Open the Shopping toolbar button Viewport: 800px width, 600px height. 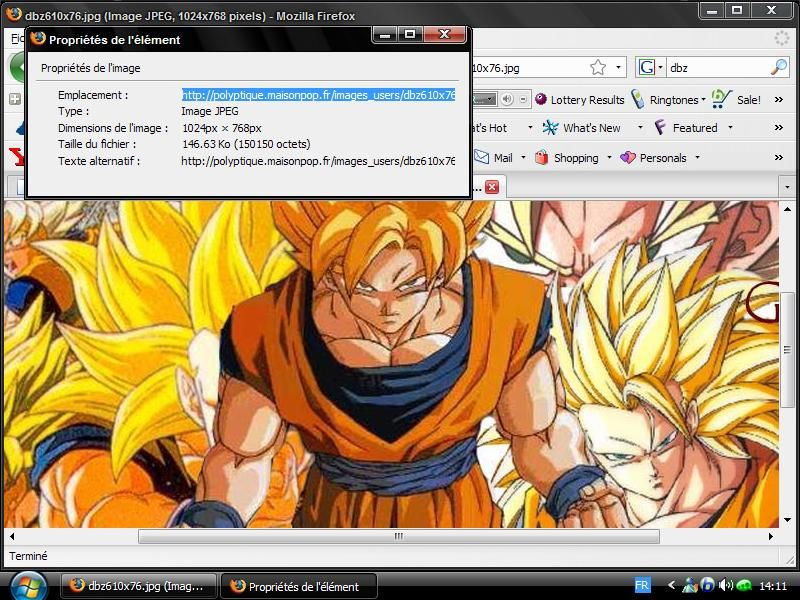click(576, 158)
